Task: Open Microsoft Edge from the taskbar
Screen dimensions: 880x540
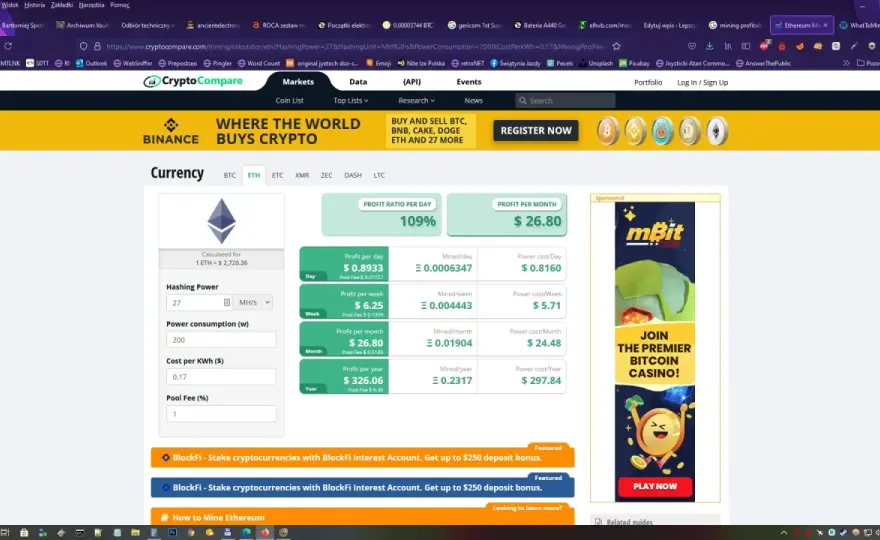Action: (x=246, y=532)
